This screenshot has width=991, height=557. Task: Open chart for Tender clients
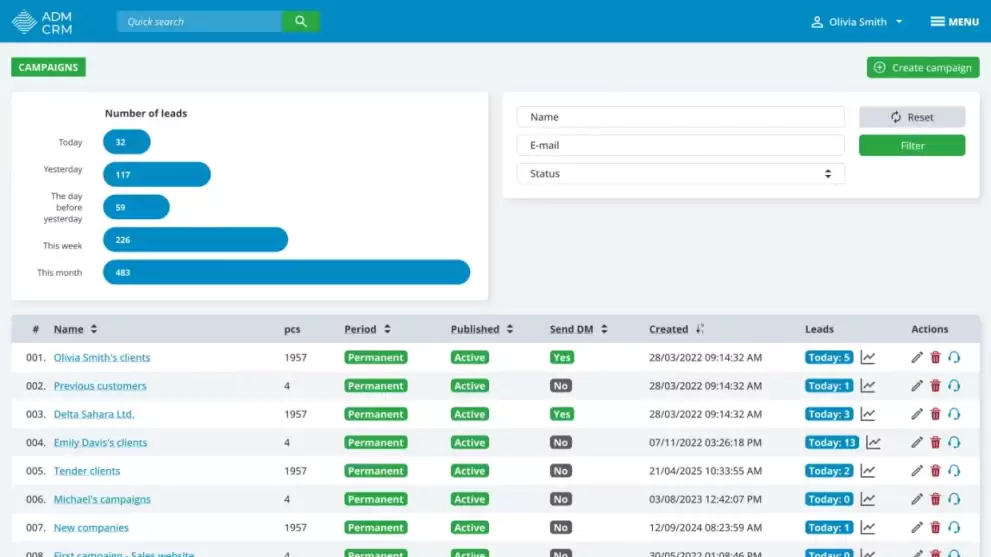click(x=868, y=471)
